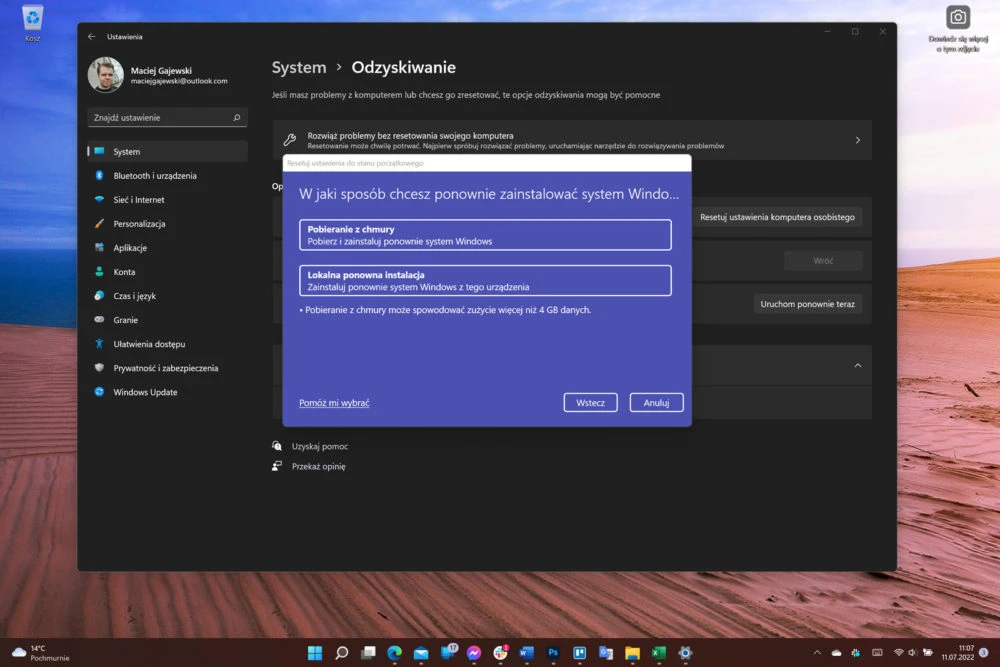Click the System breadcrumb in the header

point(298,68)
